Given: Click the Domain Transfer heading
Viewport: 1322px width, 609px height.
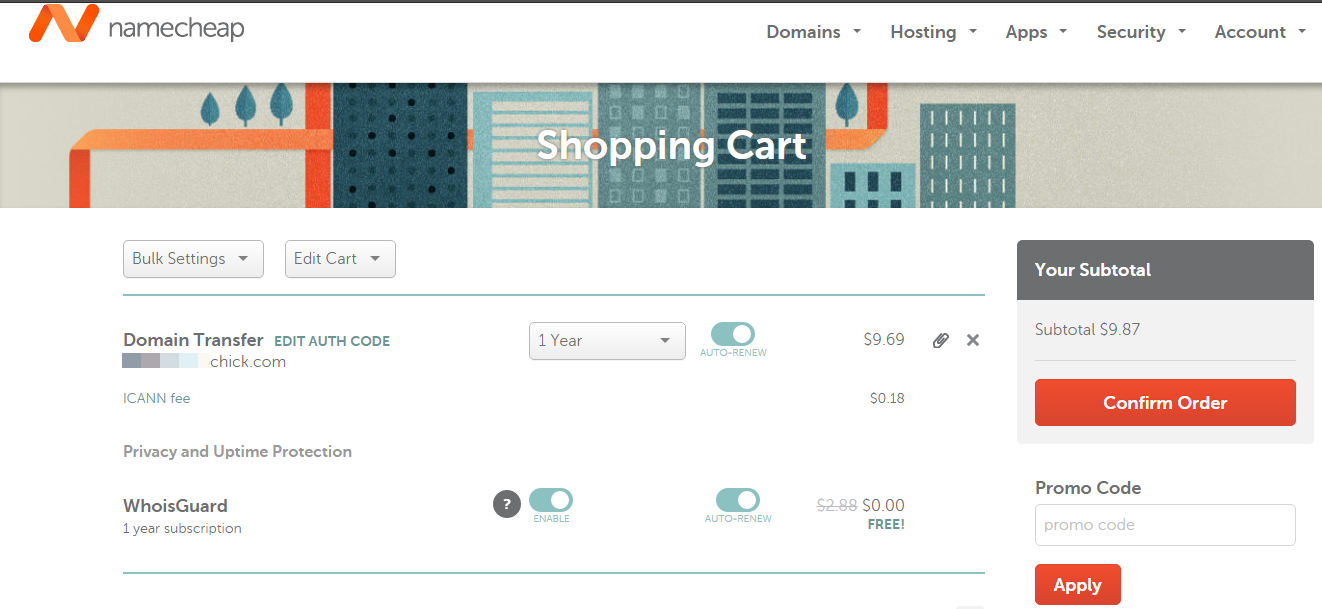Looking at the screenshot, I should 193,340.
